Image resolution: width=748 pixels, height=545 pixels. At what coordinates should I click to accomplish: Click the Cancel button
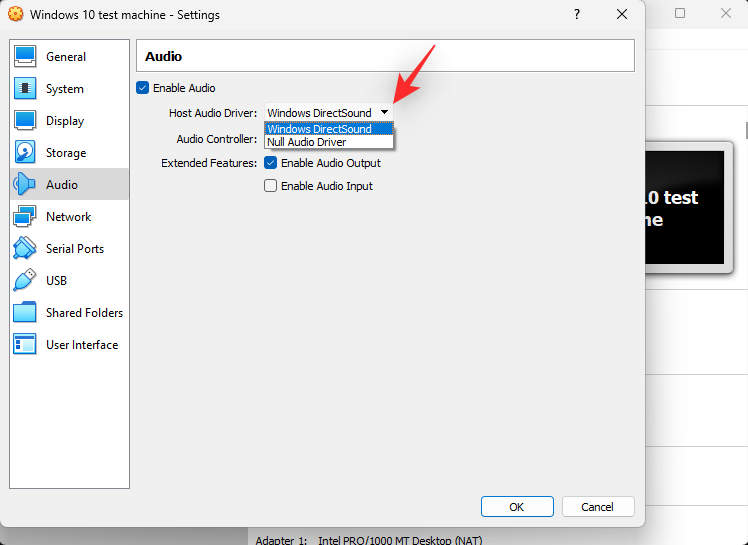point(598,506)
